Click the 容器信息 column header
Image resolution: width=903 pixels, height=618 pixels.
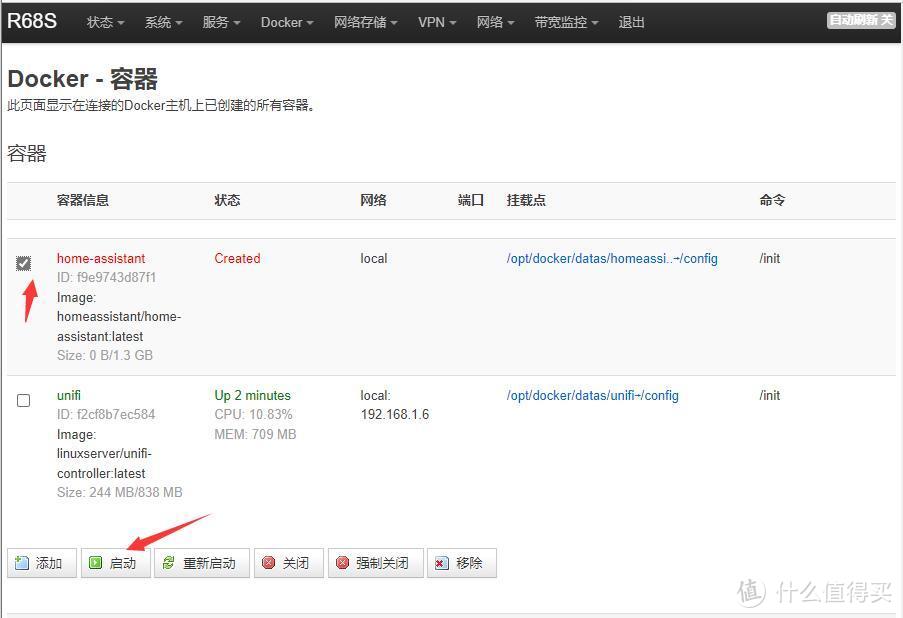pyautogui.click(x=83, y=200)
